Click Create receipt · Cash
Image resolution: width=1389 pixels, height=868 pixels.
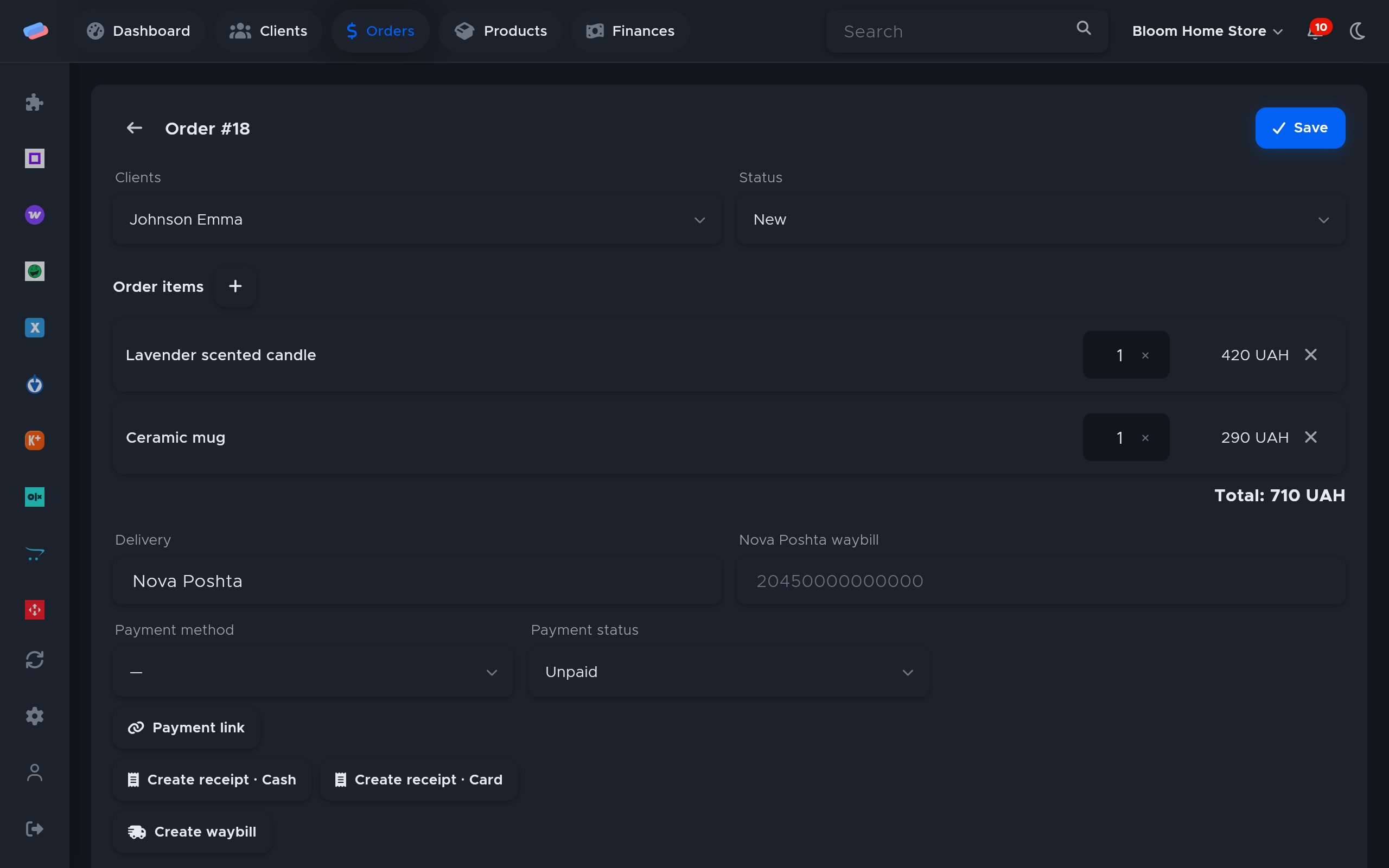(212, 780)
